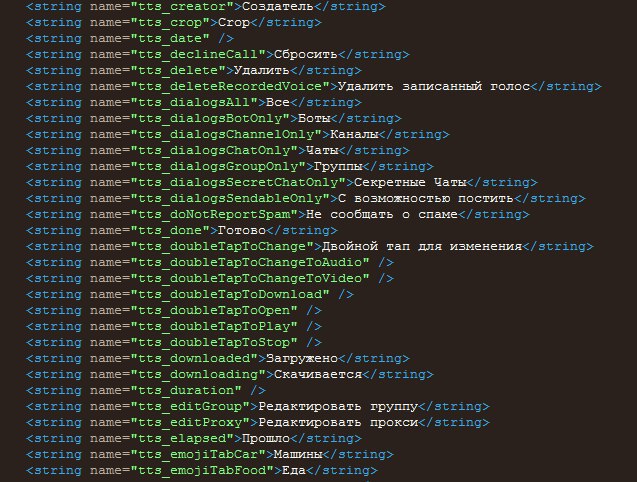Click the word "Скачивается"
Viewport: 637px width, 482px height.
click(318, 375)
